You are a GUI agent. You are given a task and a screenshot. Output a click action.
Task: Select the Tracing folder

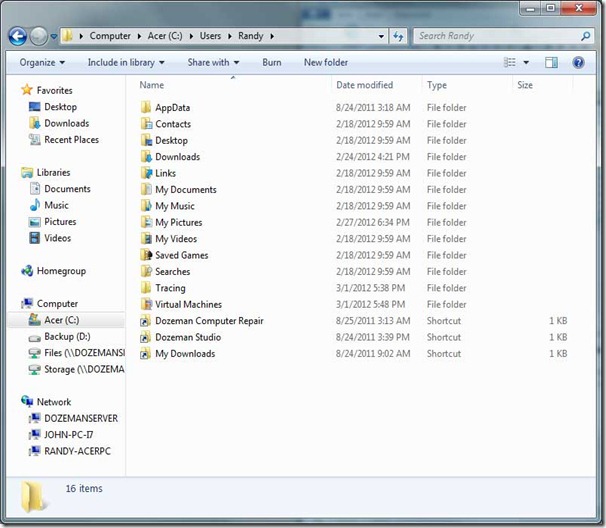[x=170, y=288]
